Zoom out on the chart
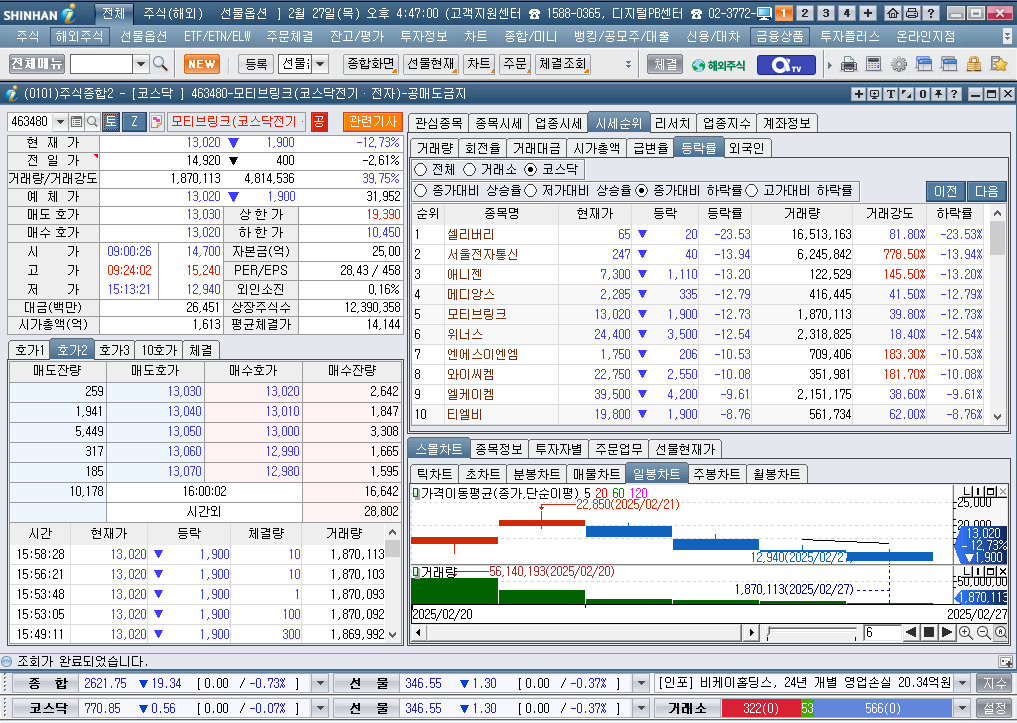This screenshot has height=723, width=1017. 983,632
